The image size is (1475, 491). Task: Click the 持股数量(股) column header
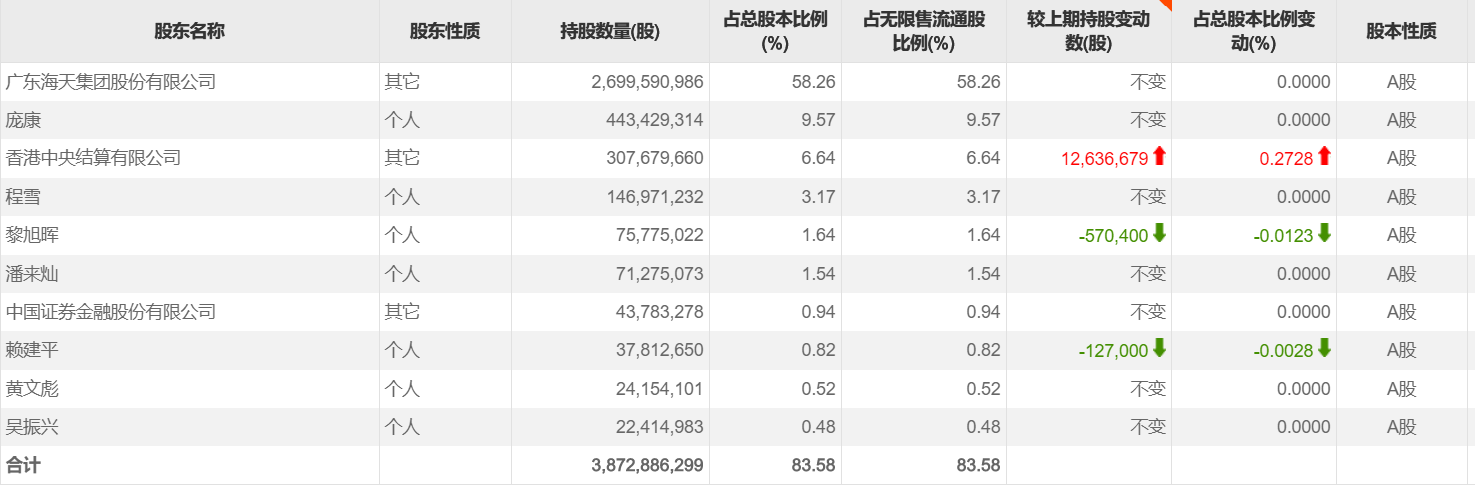(609, 31)
